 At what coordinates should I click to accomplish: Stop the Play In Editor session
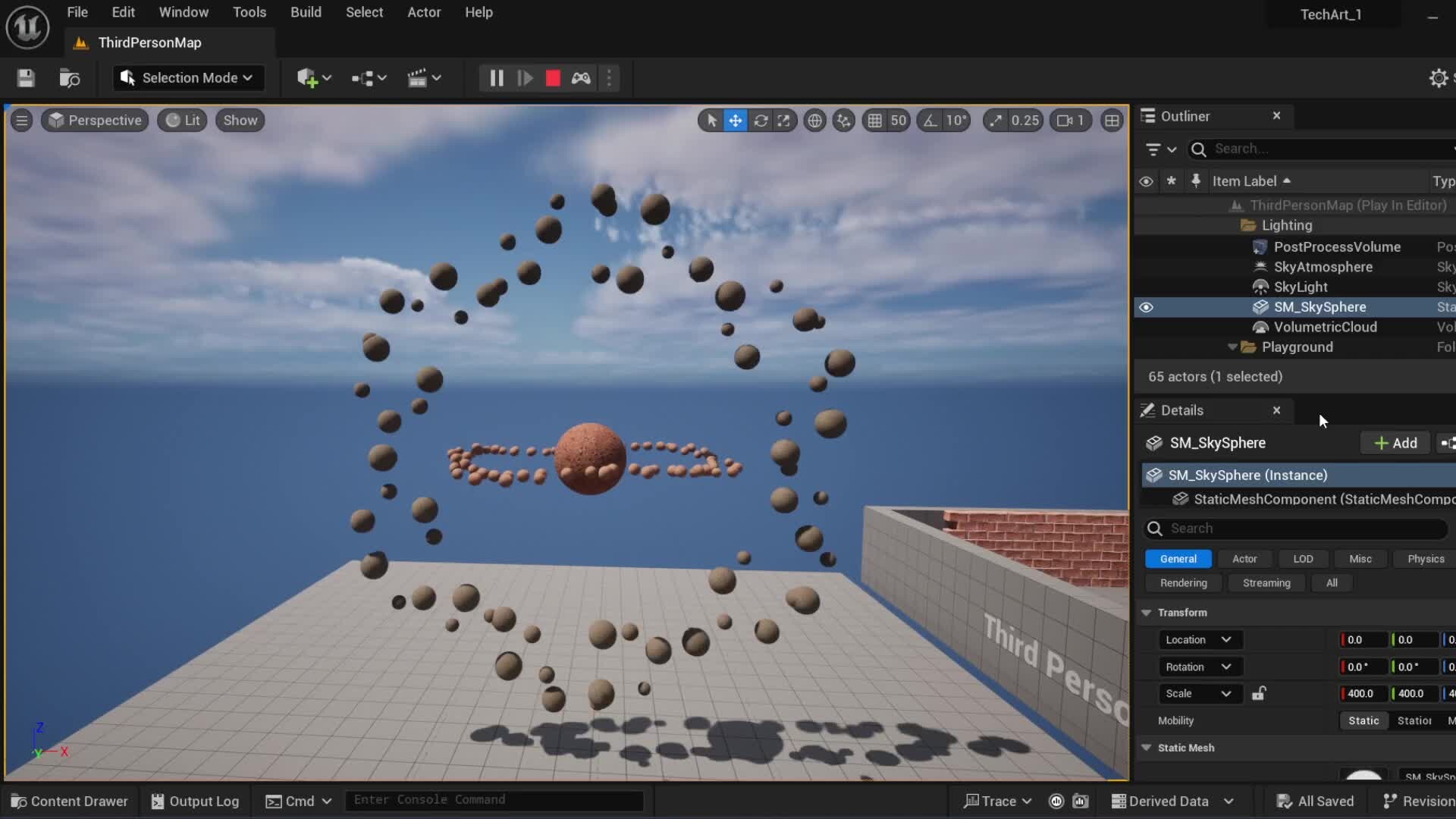[x=552, y=78]
